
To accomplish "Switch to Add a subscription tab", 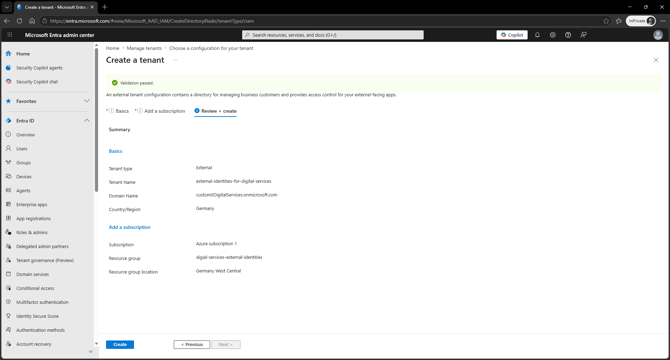I will click(161, 111).
